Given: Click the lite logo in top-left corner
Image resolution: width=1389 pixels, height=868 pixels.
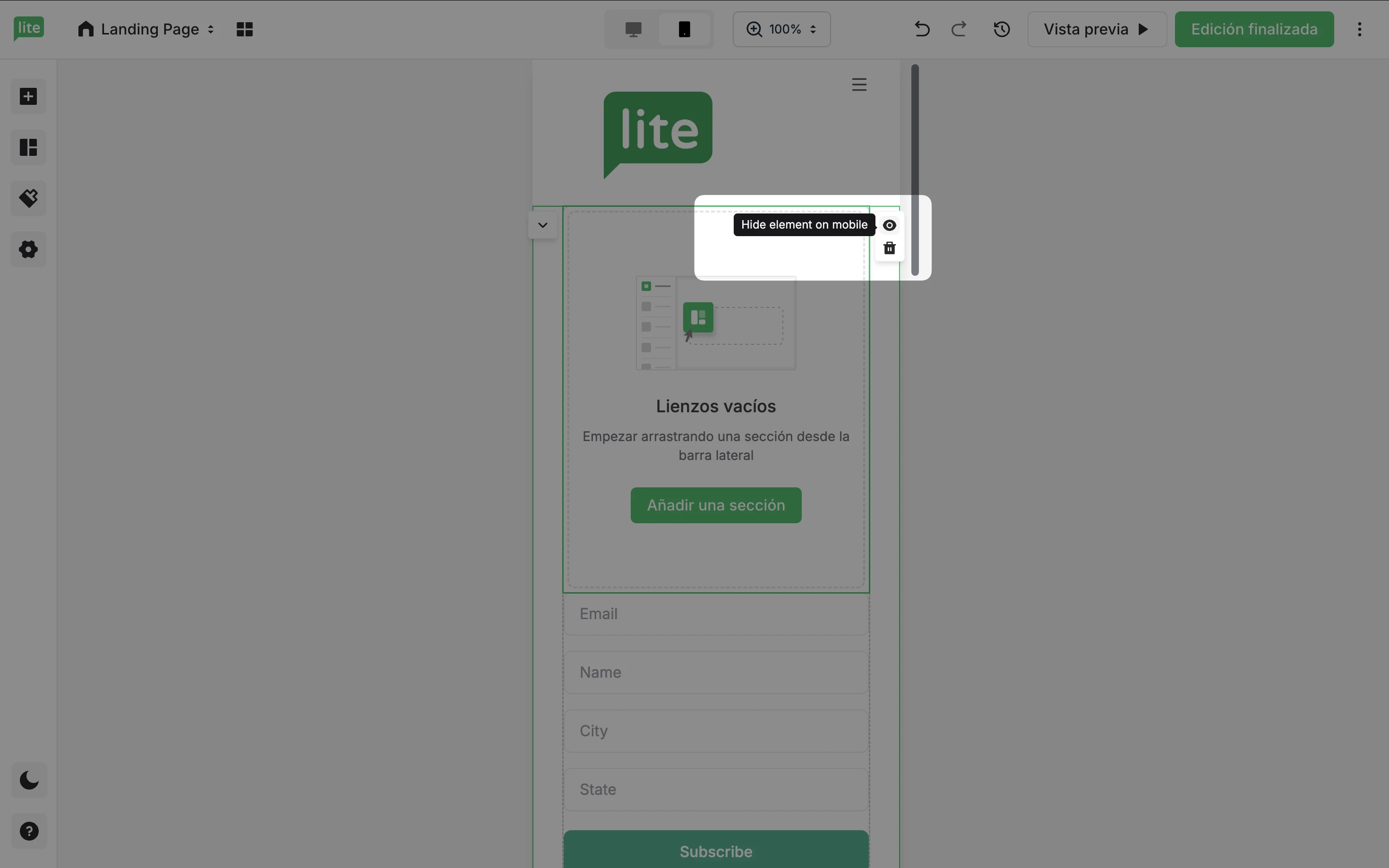Looking at the screenshot, I should click(x=29, y=29).
